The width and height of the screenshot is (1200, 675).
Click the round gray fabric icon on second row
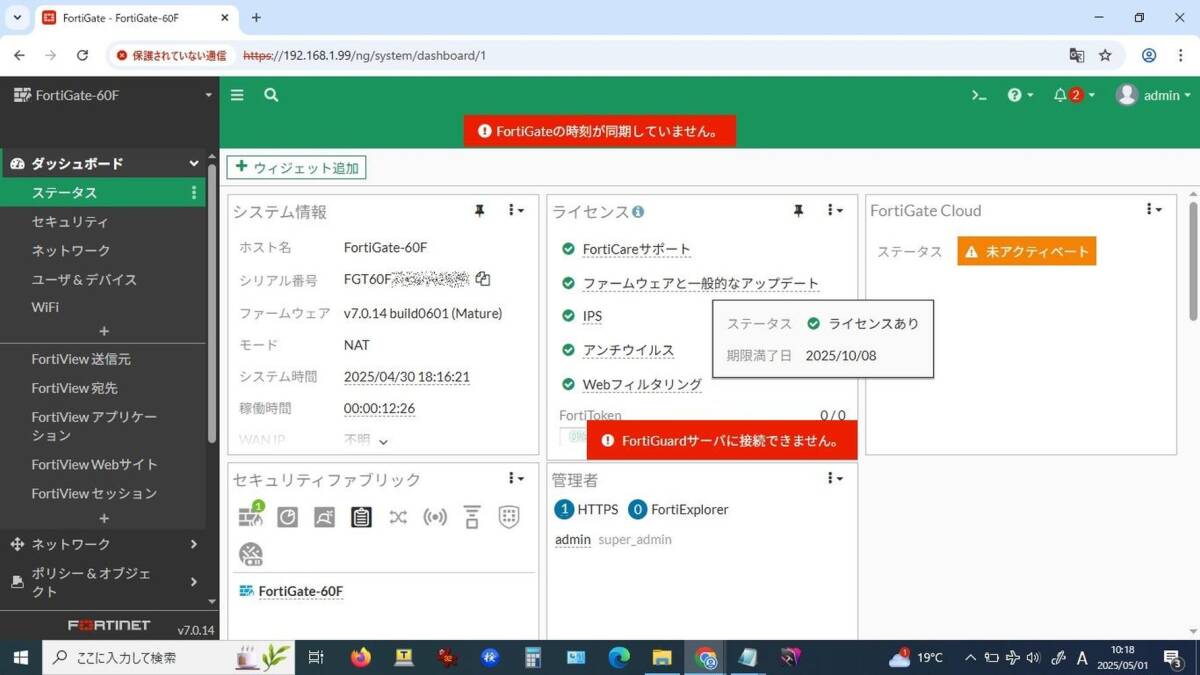click(250, 554)
